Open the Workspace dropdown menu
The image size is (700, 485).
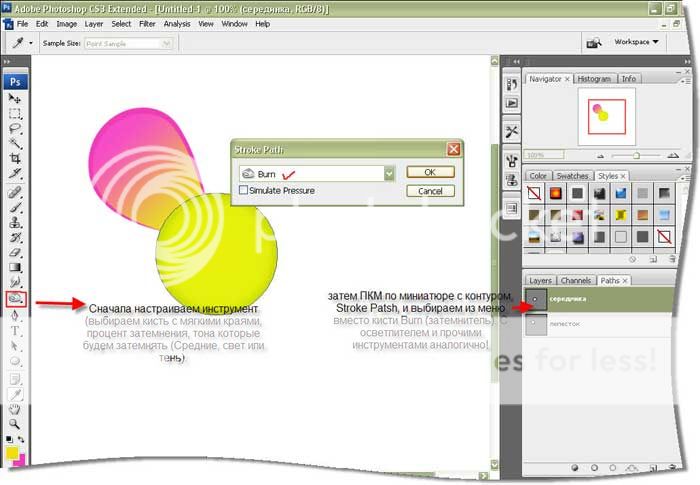(637, 43)
